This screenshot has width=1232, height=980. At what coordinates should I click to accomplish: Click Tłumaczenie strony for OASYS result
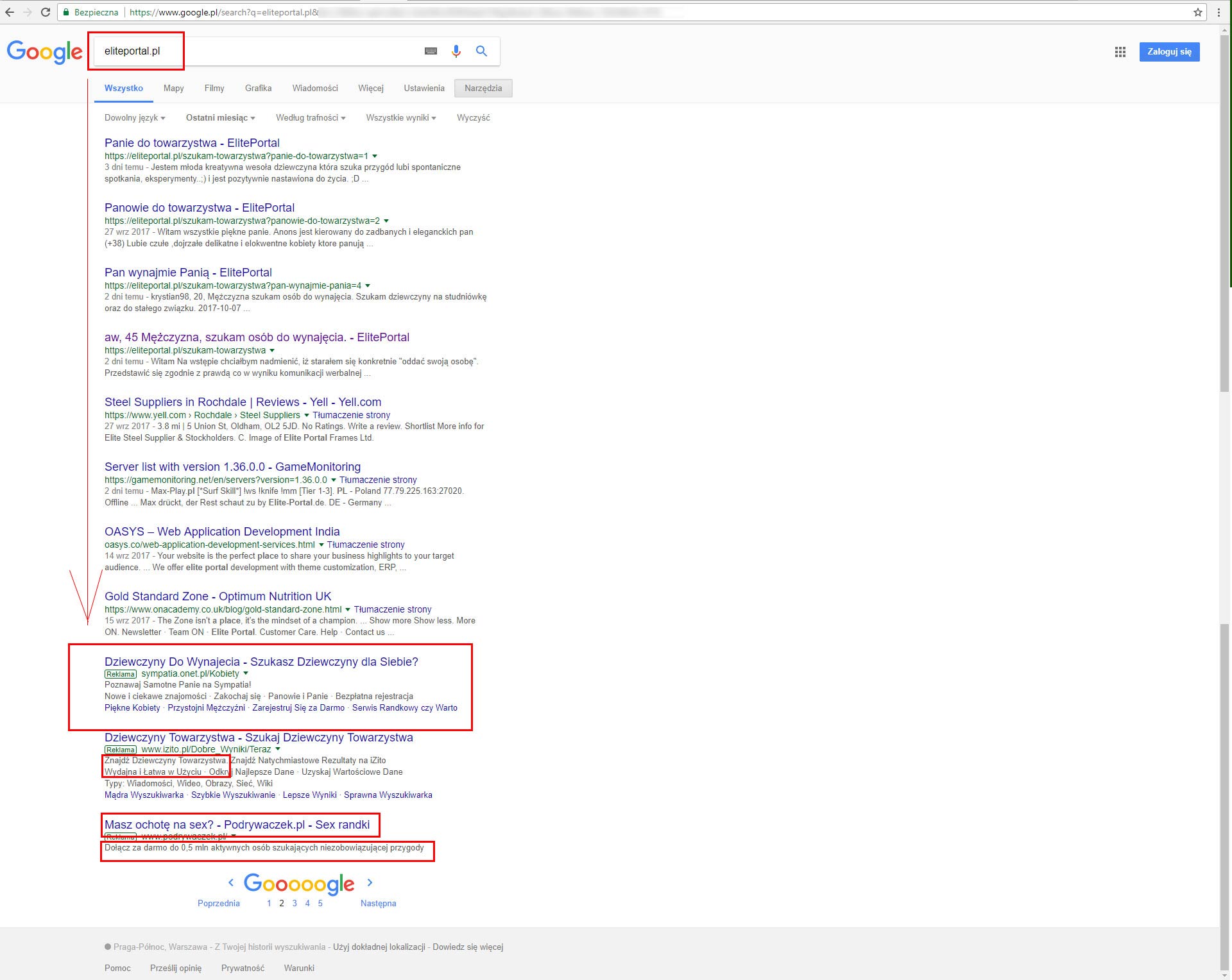(366, 545)
